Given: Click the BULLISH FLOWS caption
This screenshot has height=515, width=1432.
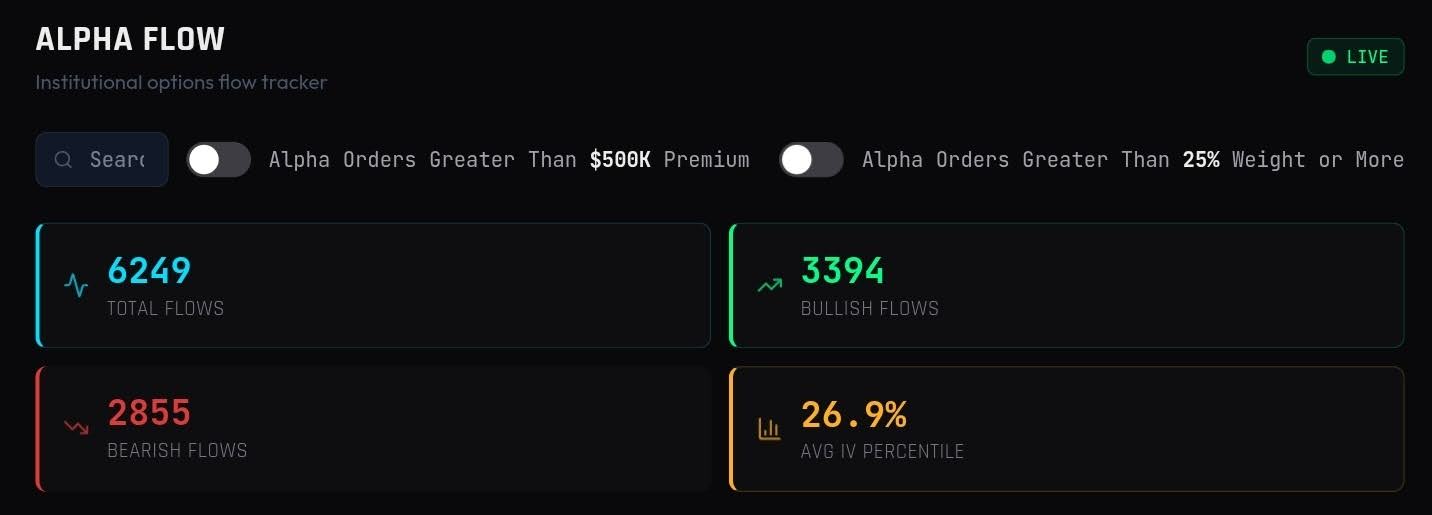Looking at the screenshot, I should (870, 309).
